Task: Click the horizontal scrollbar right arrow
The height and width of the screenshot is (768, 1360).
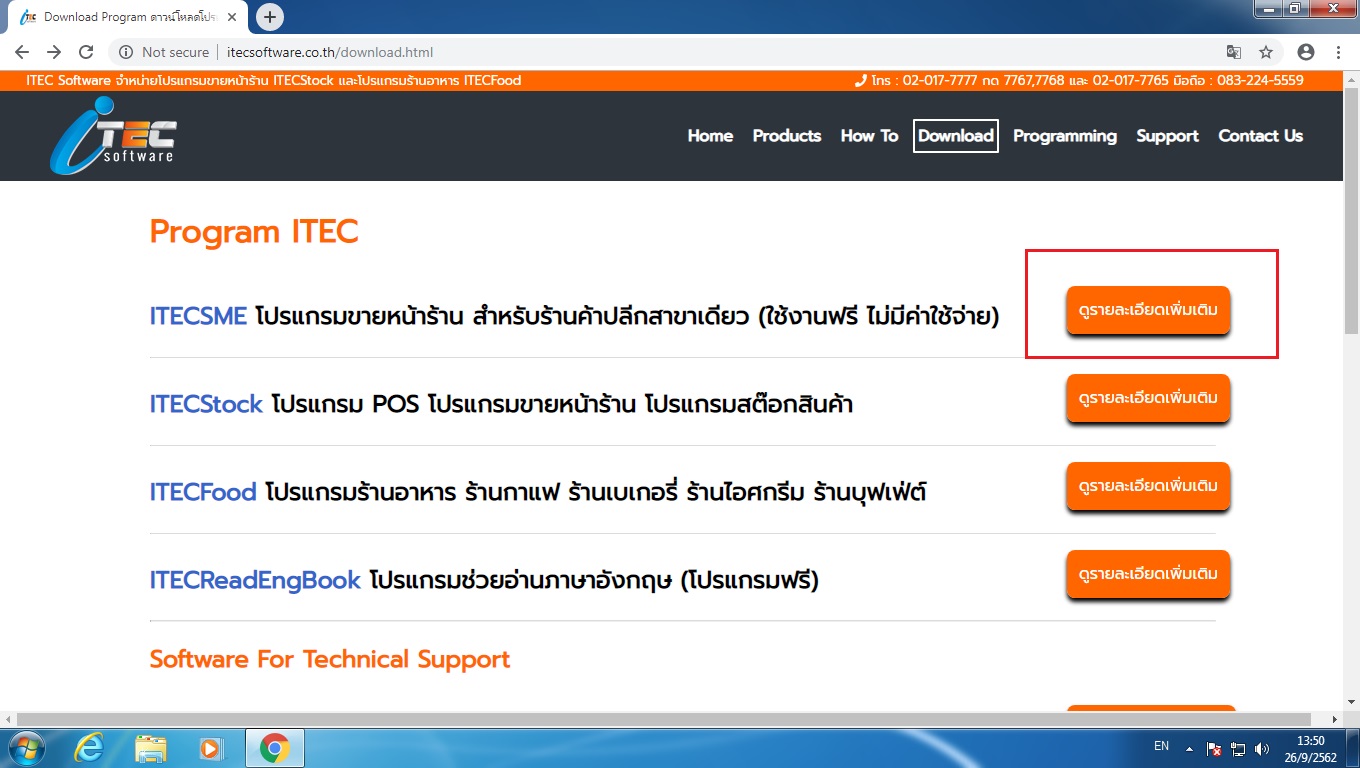Action: click(1334, 719)
